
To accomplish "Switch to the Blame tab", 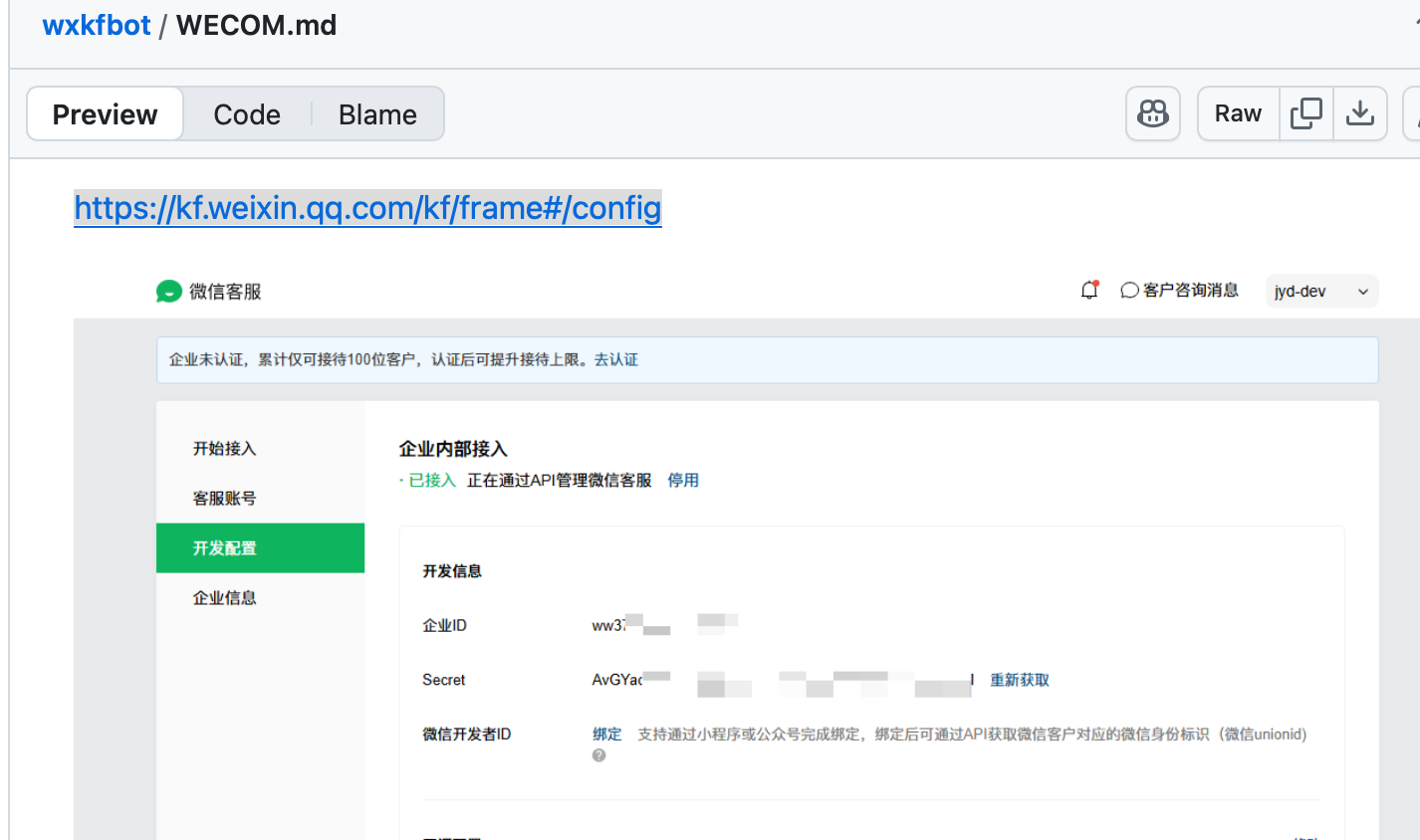I will click(x=377, y=114).
